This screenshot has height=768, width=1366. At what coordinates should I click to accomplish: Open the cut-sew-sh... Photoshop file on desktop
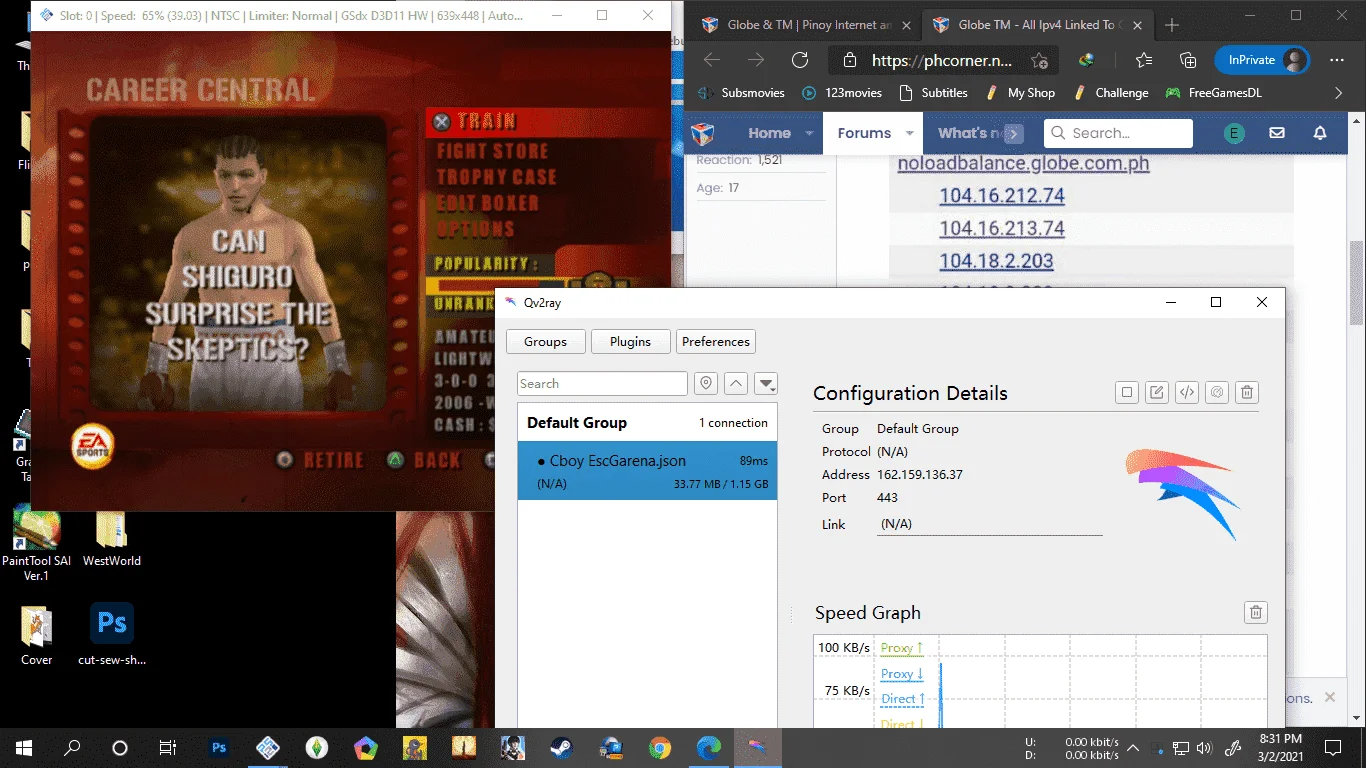[x=111, y=634]
